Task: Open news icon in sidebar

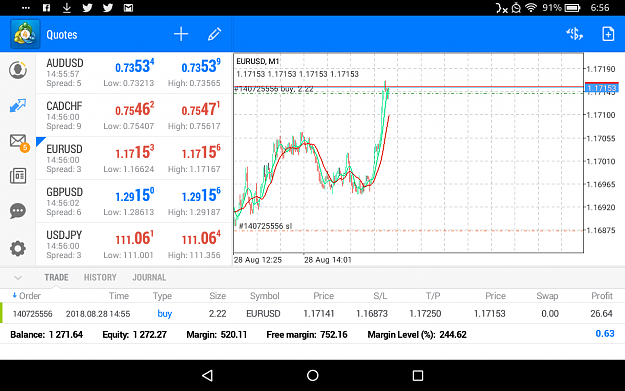Action: click(18, 176)
